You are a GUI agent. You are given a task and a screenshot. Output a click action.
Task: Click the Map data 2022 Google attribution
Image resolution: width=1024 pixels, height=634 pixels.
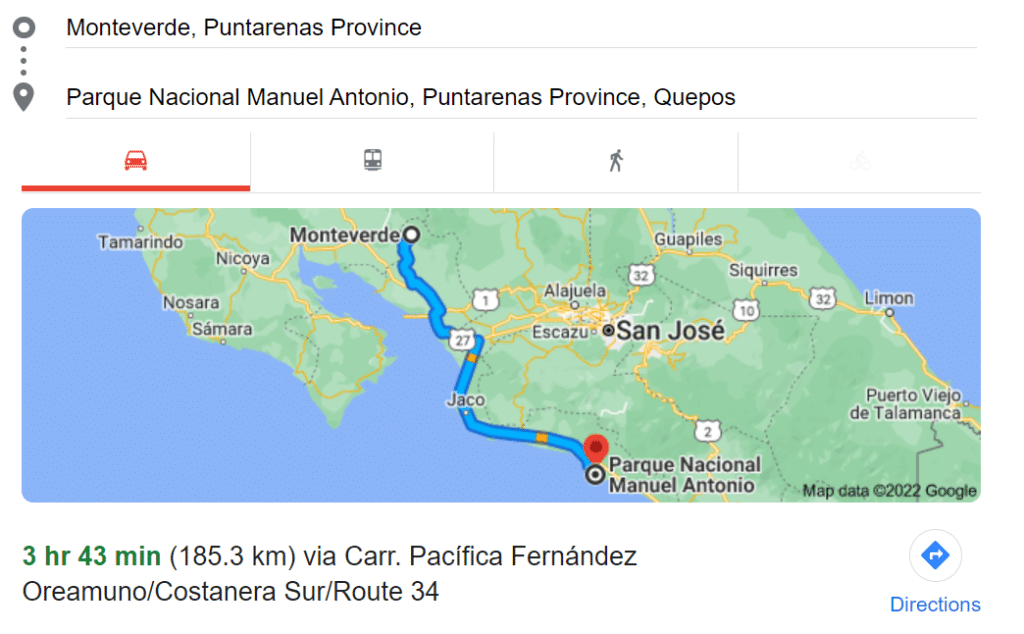coord(888,491)
